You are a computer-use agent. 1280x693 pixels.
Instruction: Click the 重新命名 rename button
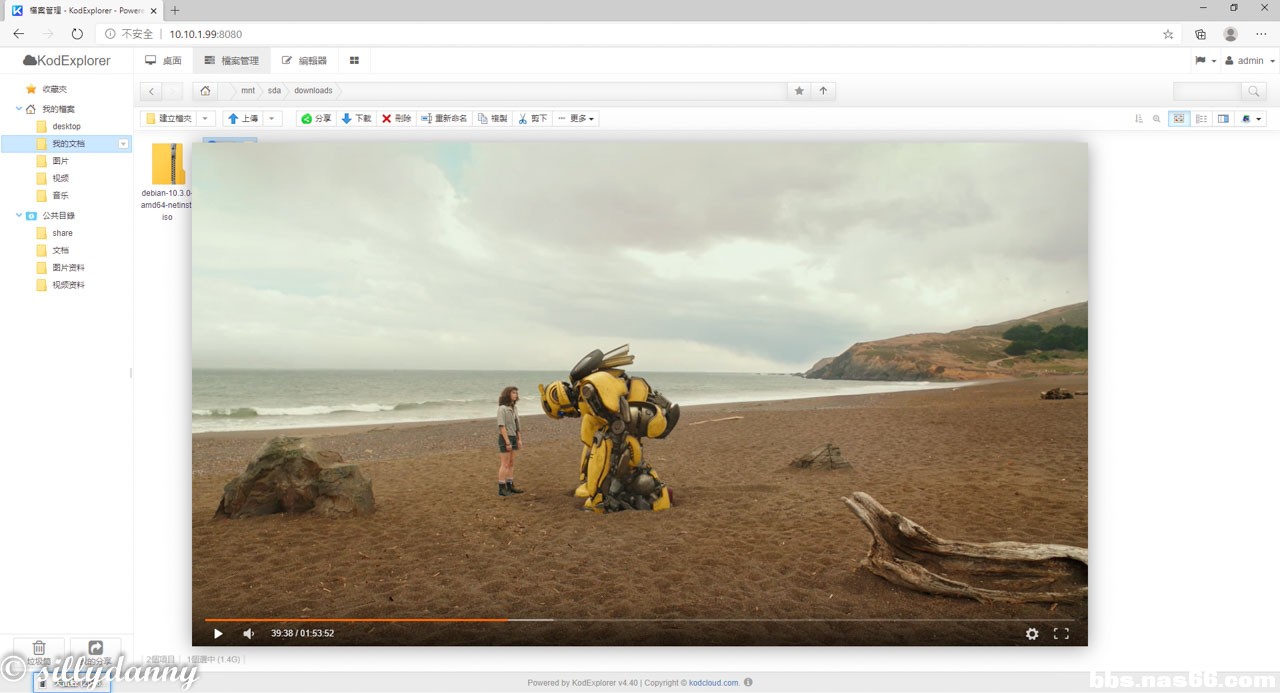point(444,118)
